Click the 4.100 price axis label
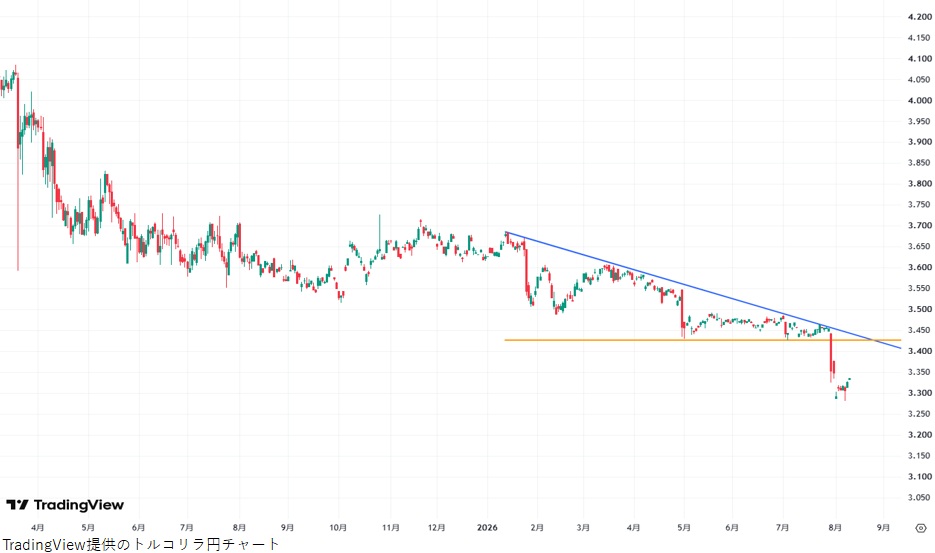Screen dimensions: 935x553 tap(919, 58)
